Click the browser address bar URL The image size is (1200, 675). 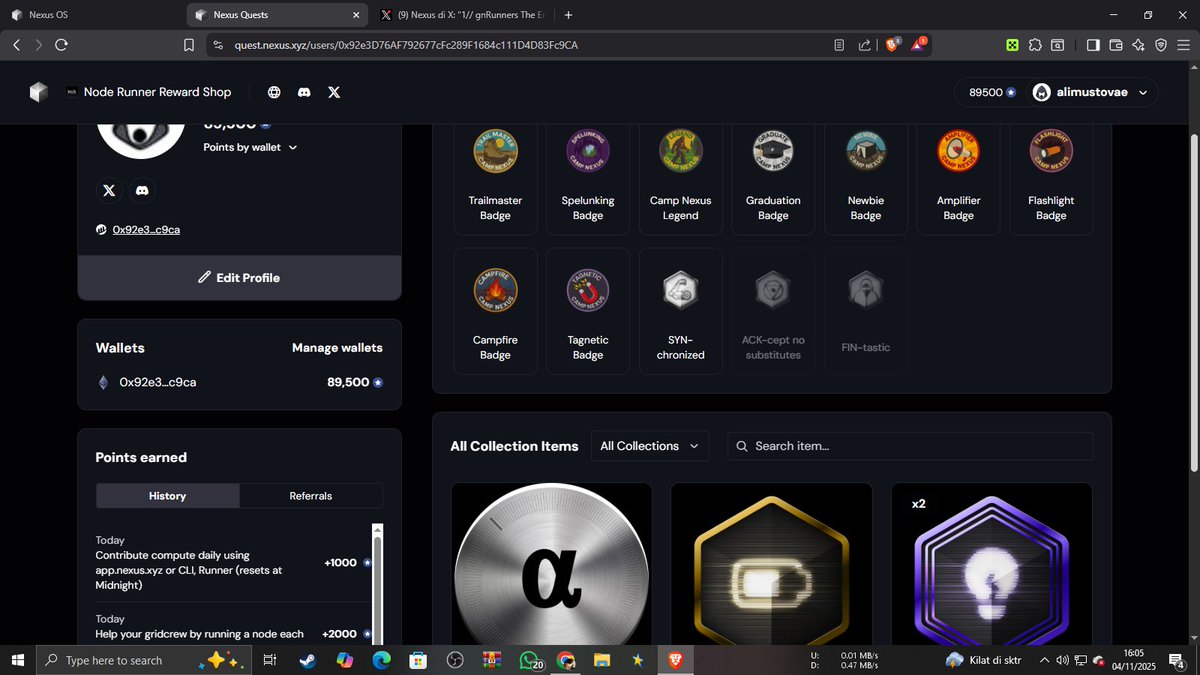pyautogui.click(x=406, y=45)
